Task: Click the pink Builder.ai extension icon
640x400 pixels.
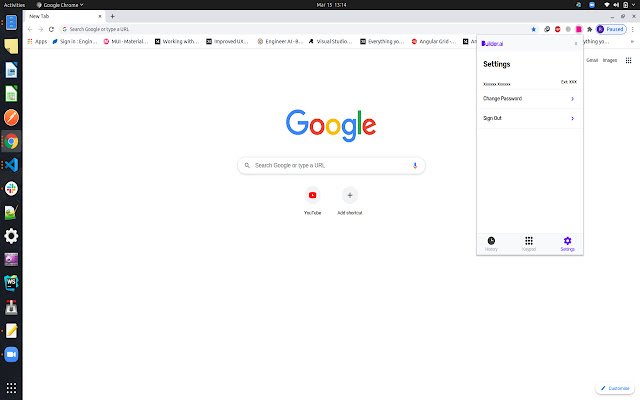Action: click(x=578, y=29)
